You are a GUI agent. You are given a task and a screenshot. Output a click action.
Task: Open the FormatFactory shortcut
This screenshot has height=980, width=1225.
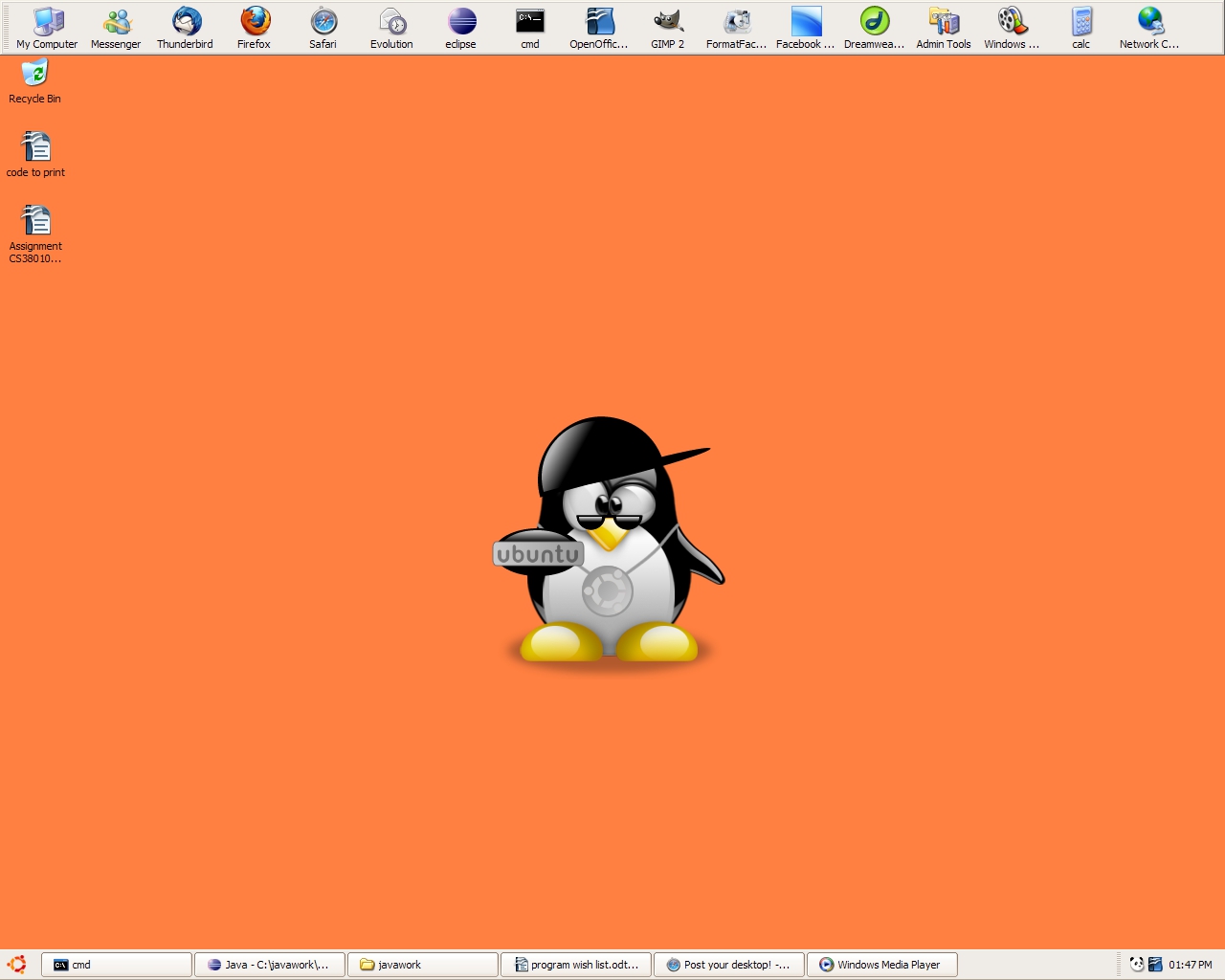[737, 28]
